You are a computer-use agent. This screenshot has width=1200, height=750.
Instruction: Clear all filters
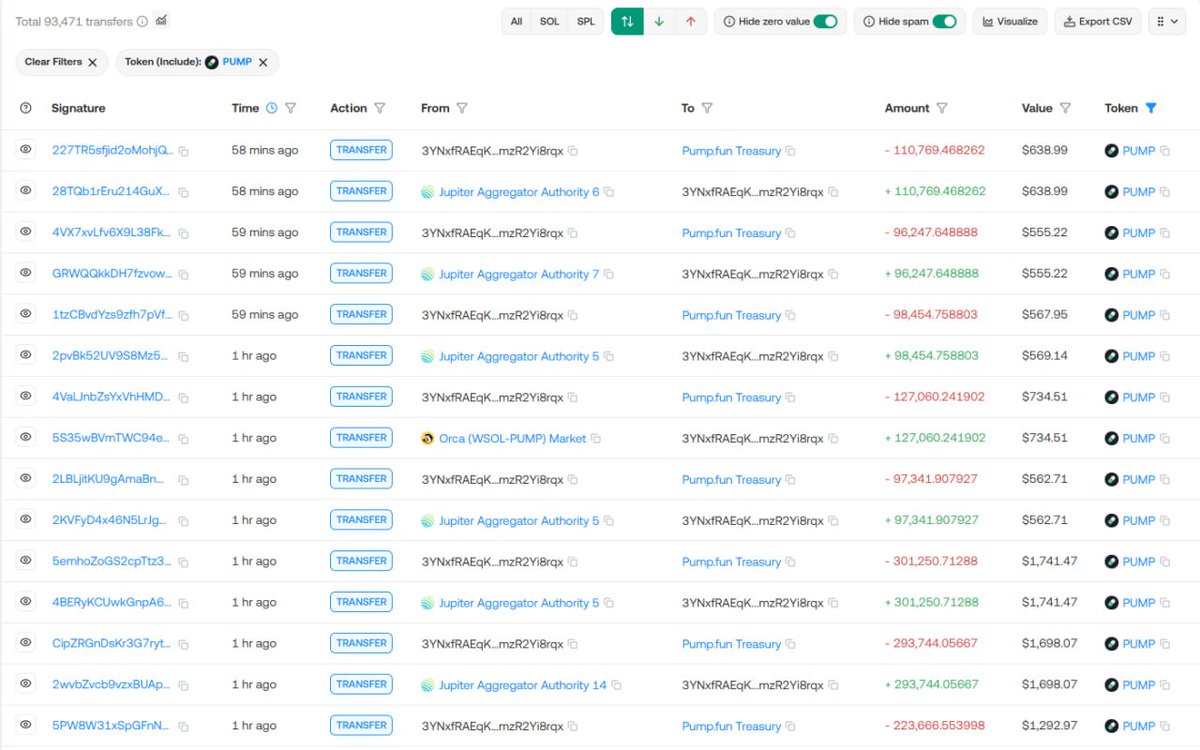point(61,62)
